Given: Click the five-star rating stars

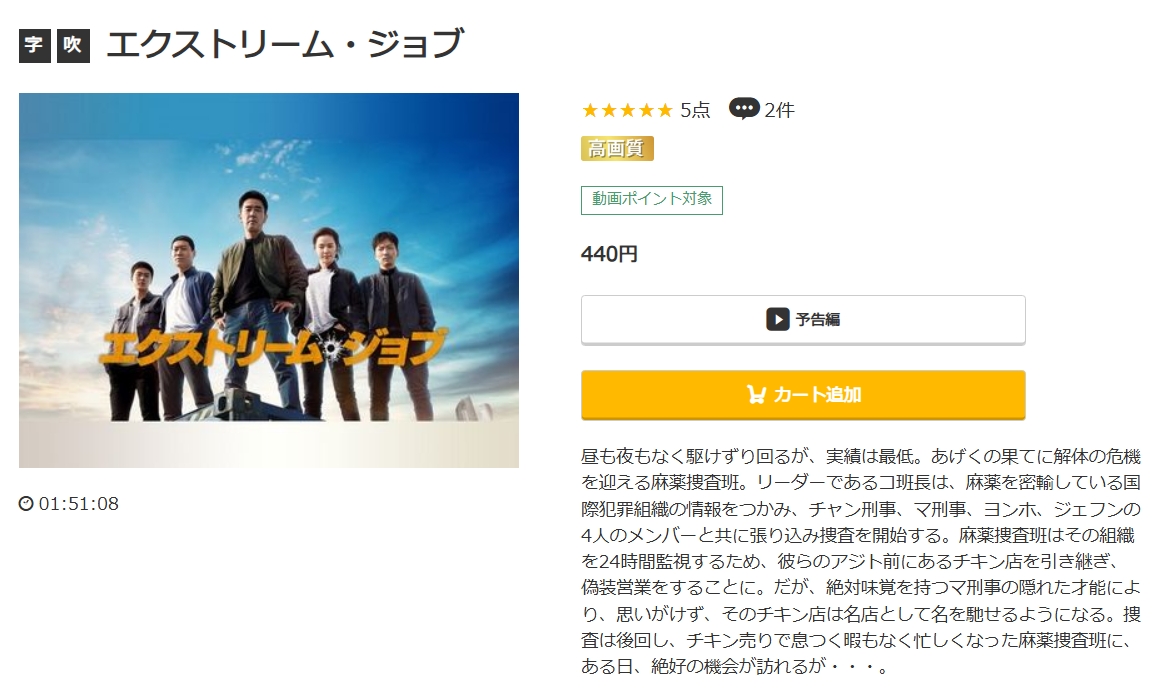Looking at the screenshot, I should tap(627, 110).
